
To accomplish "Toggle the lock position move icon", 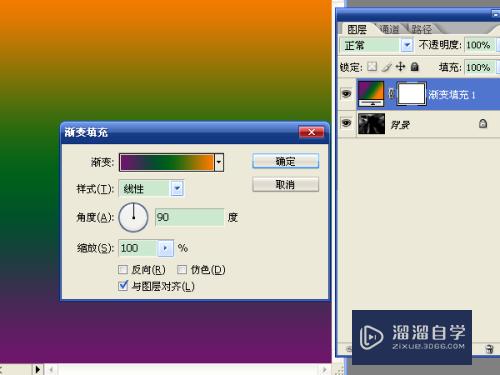I will tap(400, 67).
